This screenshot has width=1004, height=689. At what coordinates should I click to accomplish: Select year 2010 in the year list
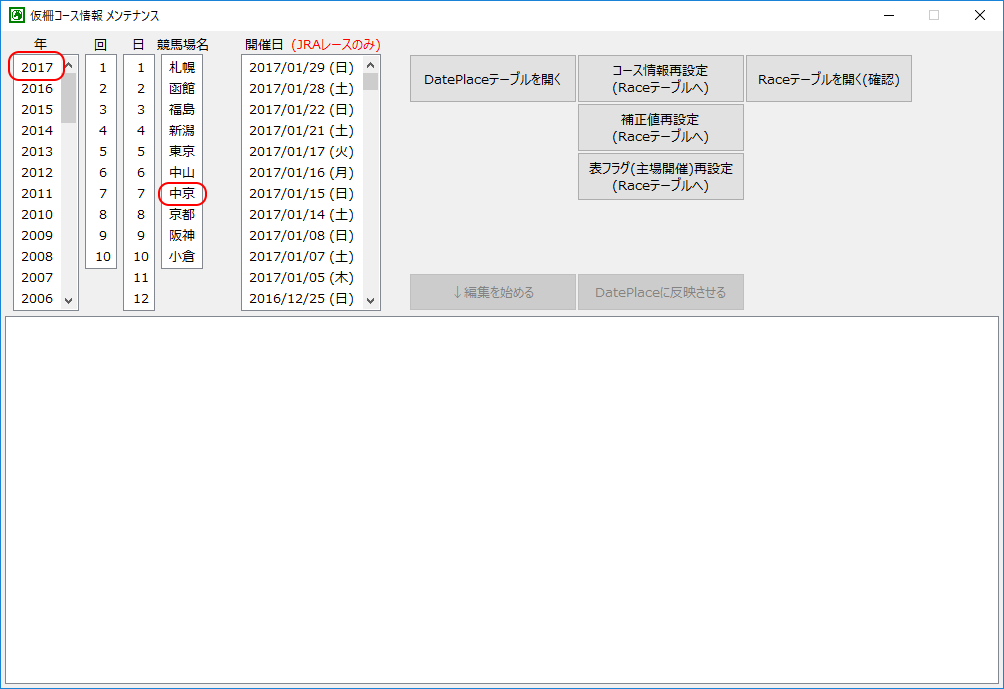tap(37, 215)
